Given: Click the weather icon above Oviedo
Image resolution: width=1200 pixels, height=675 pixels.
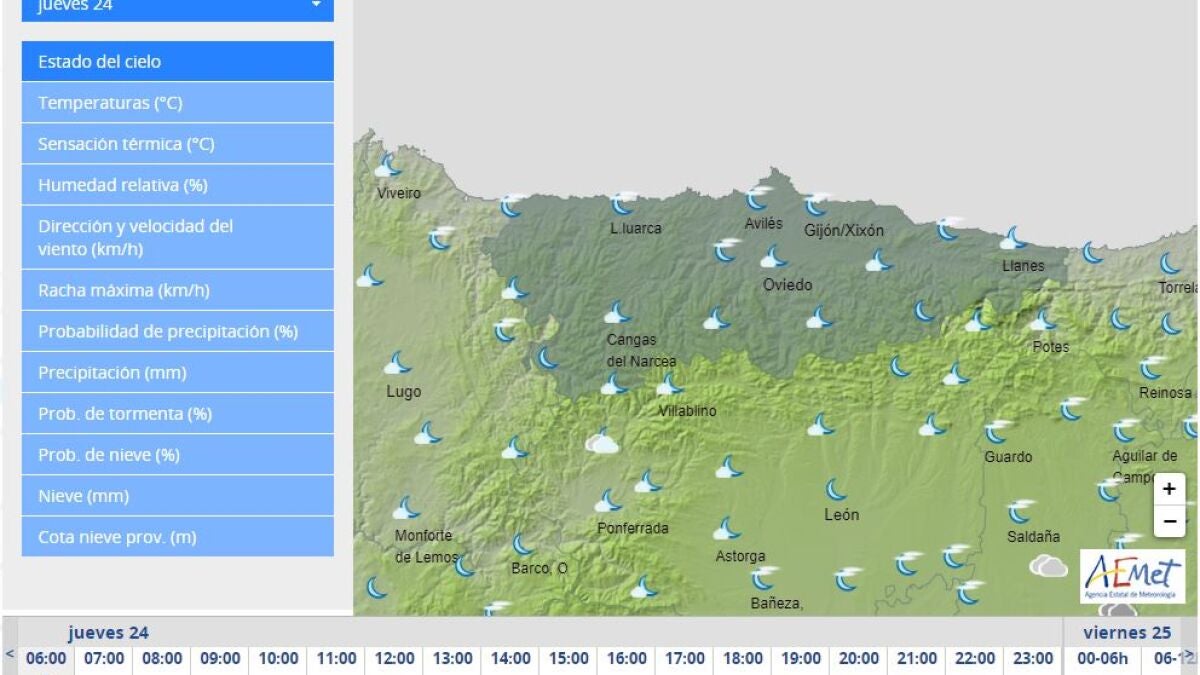Looking at the screenshot, I should pyautogui.click(x=774, y=258).
